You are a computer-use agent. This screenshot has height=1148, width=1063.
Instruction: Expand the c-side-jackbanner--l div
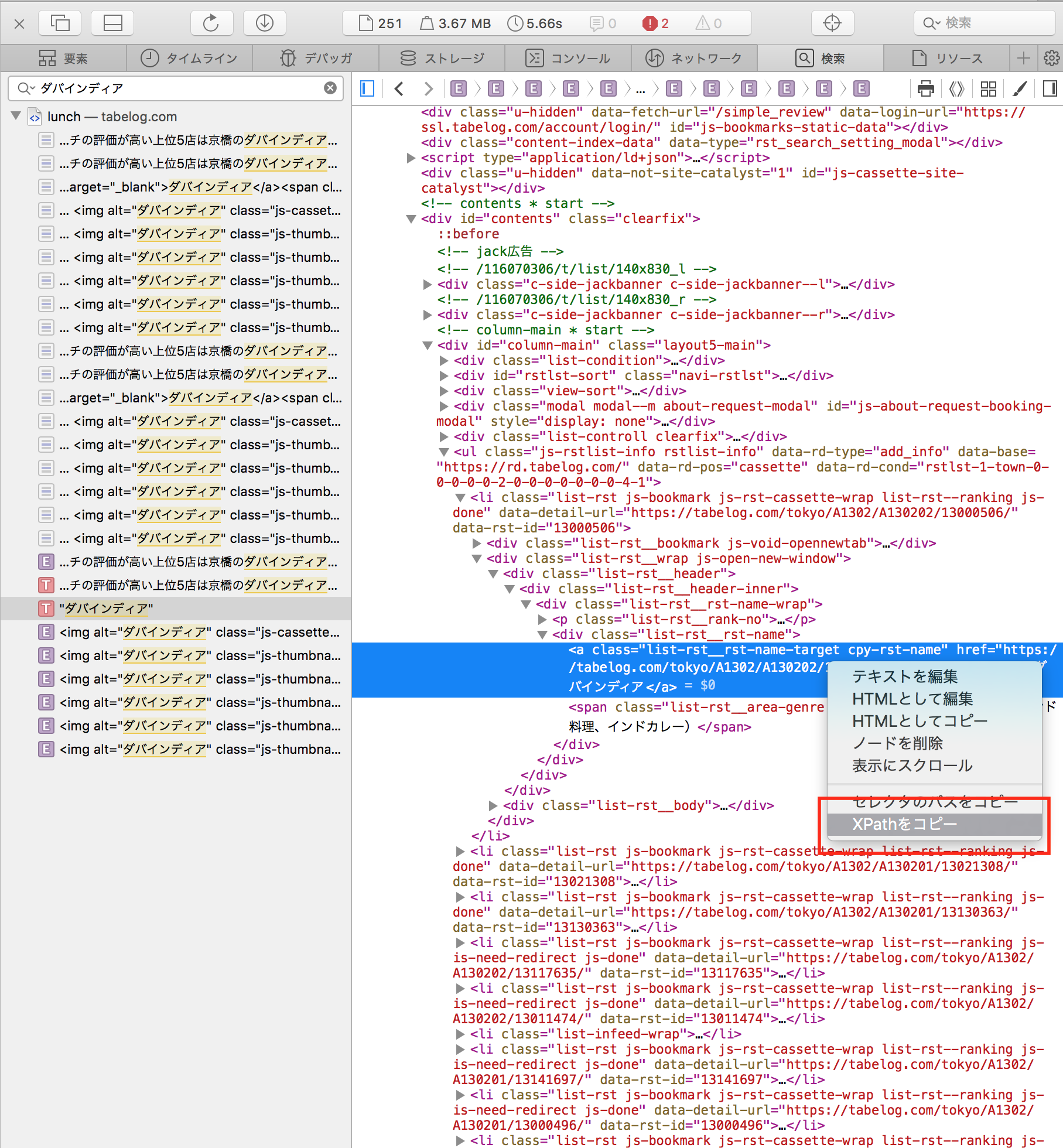(x=428, y=284)
